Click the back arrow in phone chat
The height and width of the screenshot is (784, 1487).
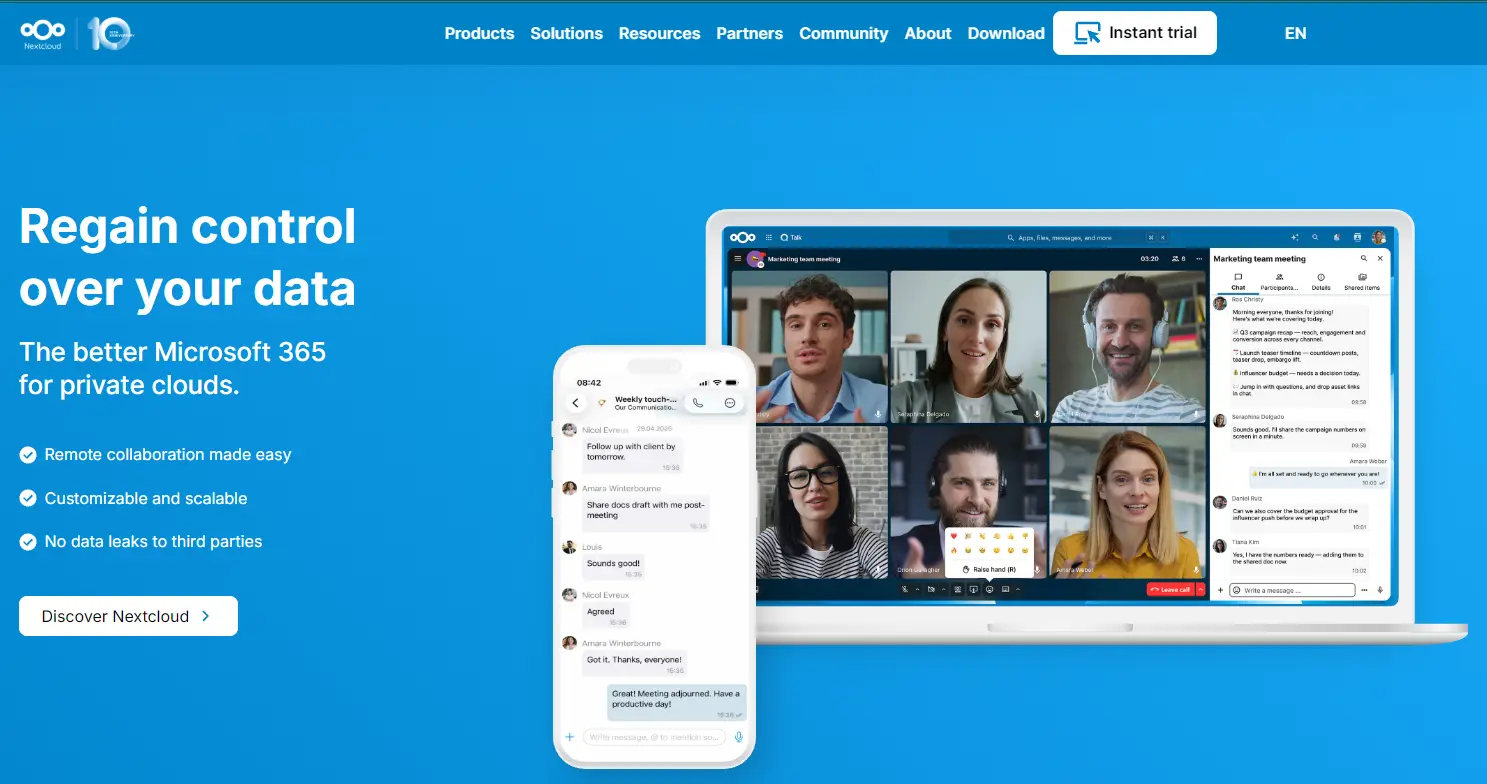(x=575, y=403)
